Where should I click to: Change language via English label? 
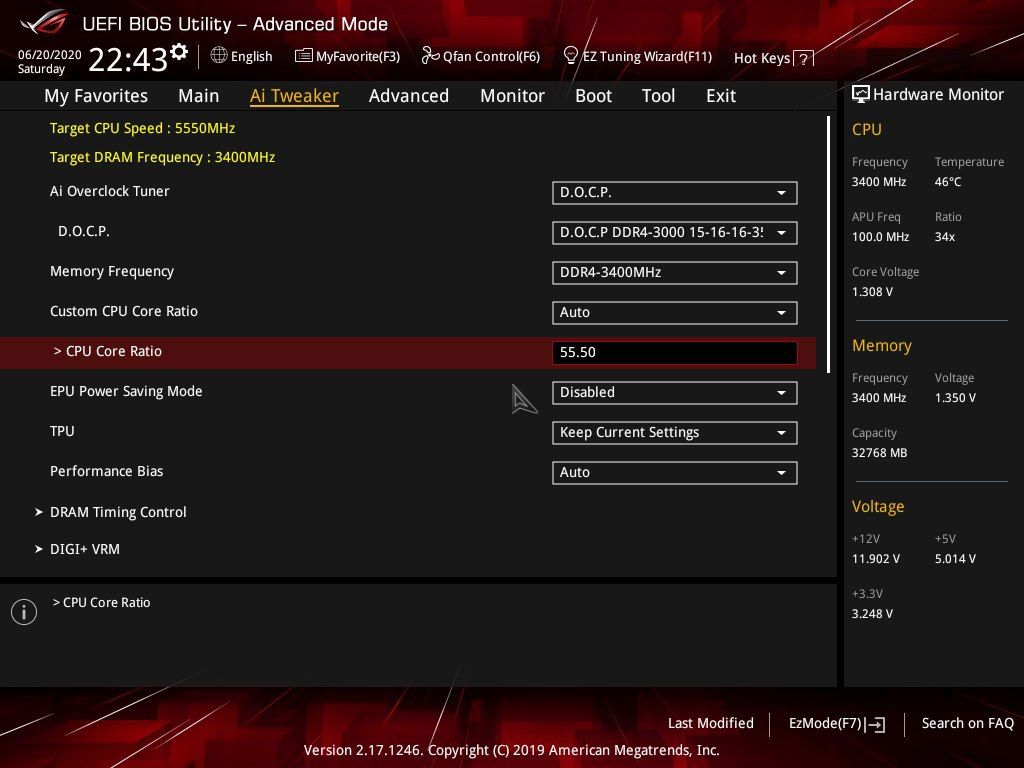pyautogui.click(x=251, y=56)
